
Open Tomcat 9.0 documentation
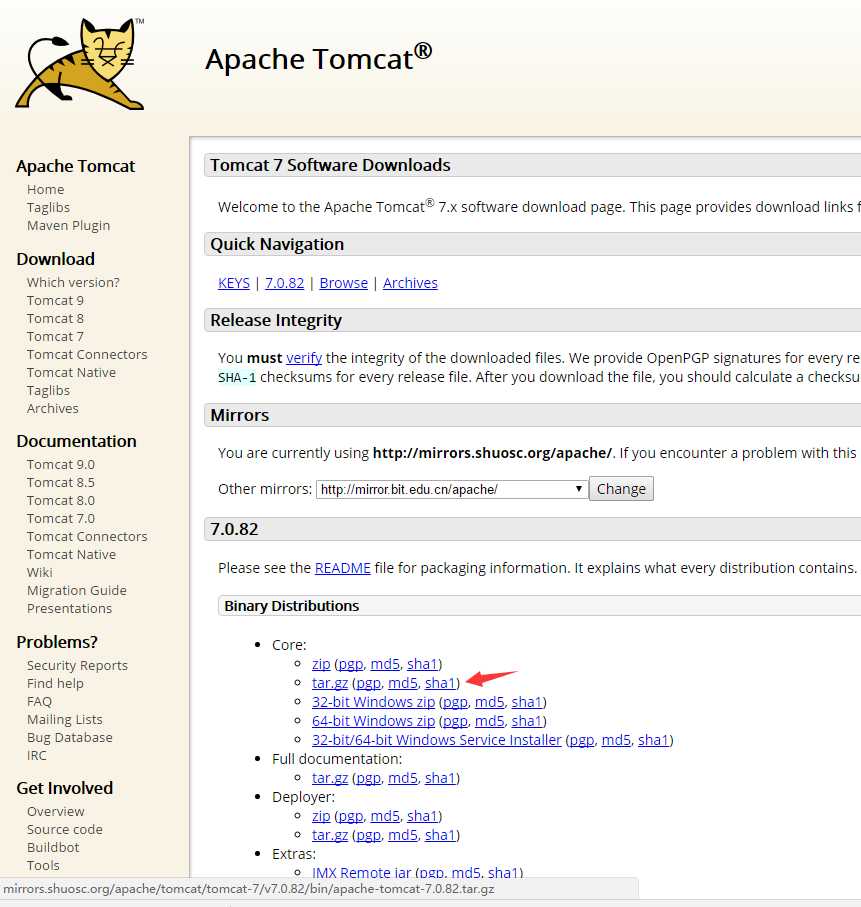coord(61,465)
